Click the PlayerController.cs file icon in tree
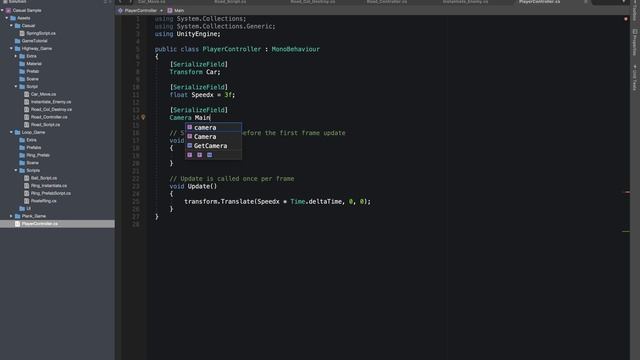The image size is (640, 360). (x=18, y=224)
